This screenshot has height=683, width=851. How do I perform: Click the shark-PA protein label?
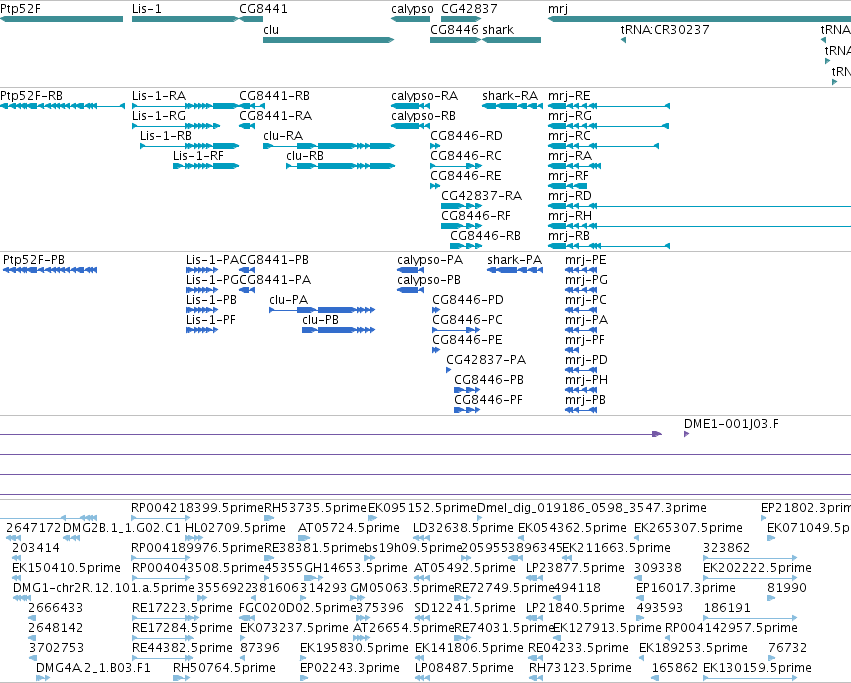(x=515, y=260)
